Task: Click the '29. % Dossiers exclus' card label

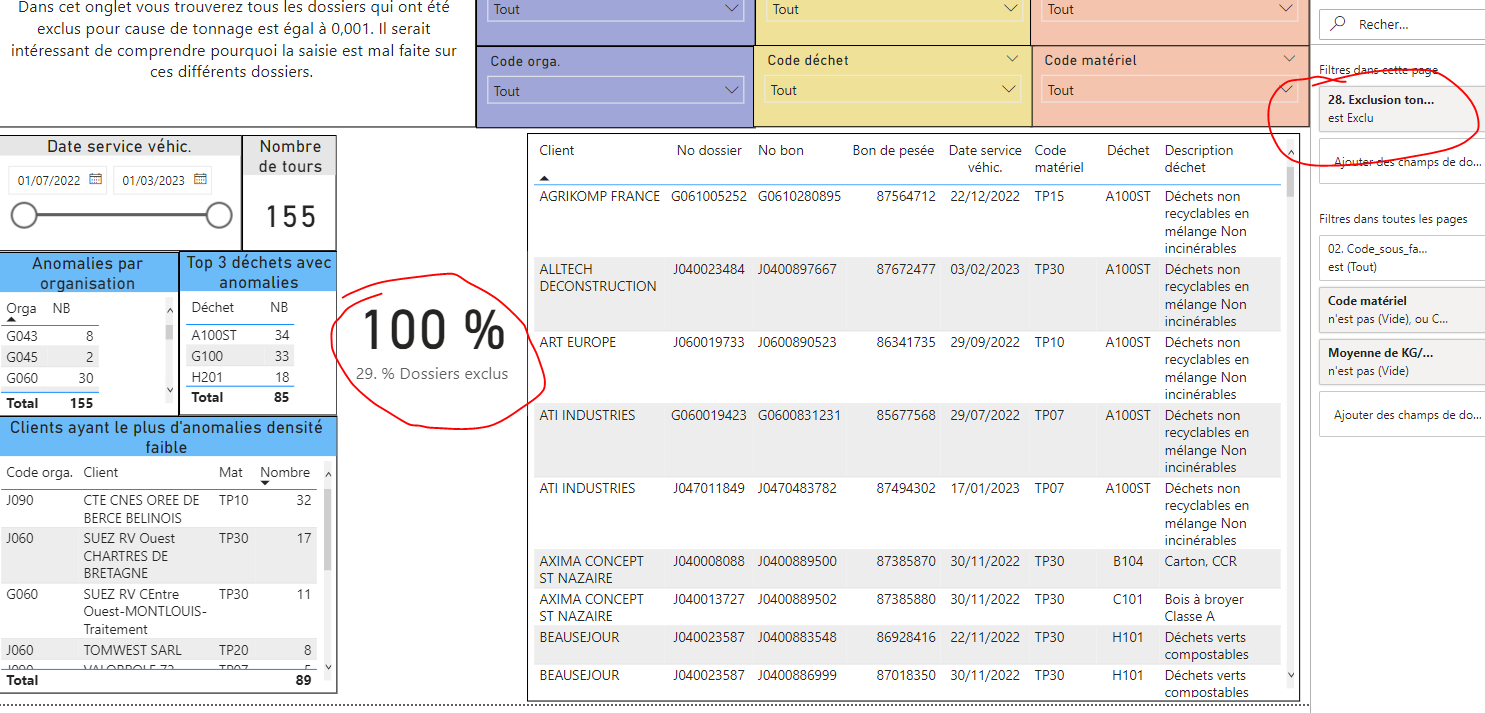Action: tap(432, 374)
